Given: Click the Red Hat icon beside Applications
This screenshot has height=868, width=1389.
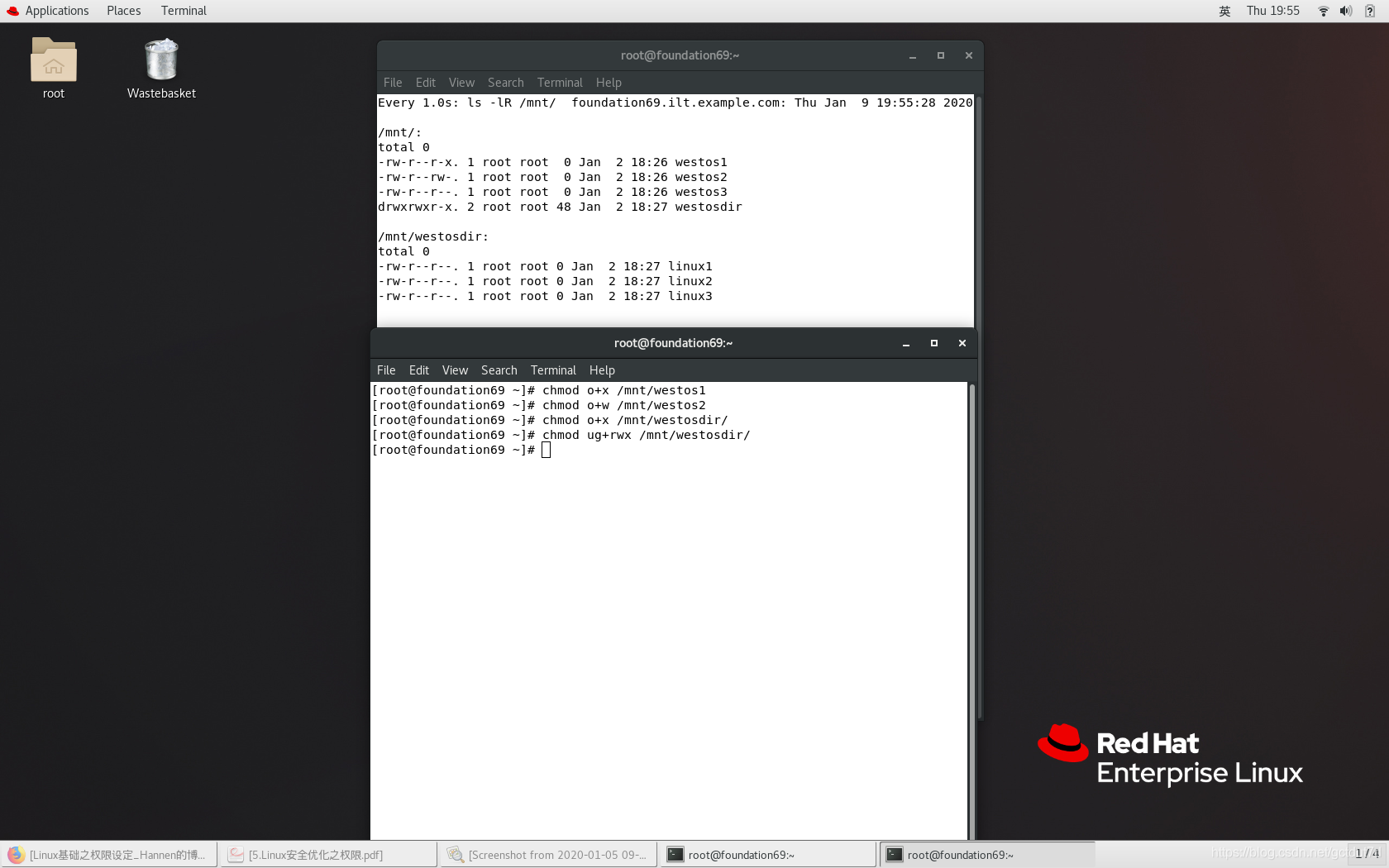Looking at the screenshot, I should coord(12,11).
